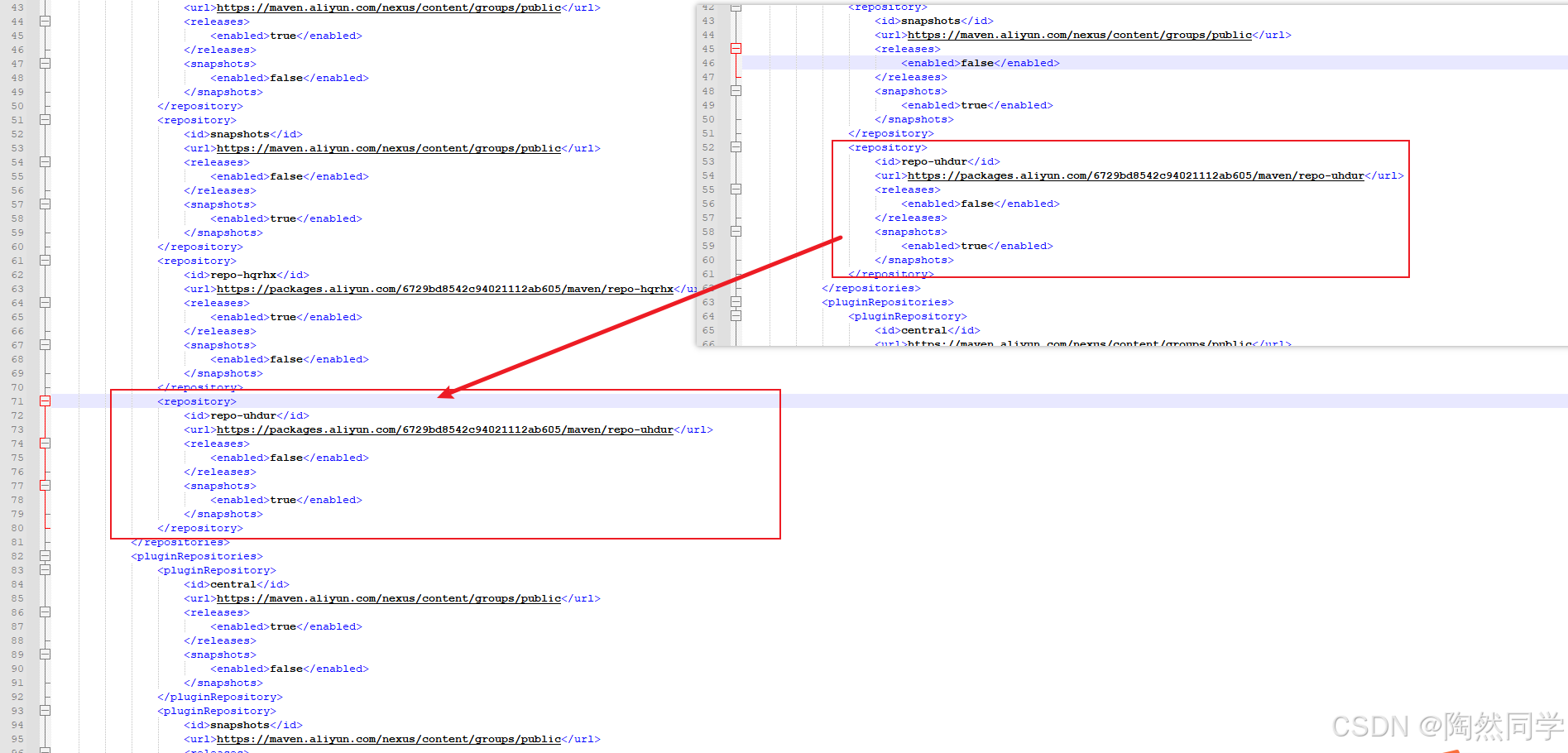Image resolution: width=1568 pixels, height=753 pixels.
Task: Click the id central text on line 65, right editor
Action: (x=928, y=330)
